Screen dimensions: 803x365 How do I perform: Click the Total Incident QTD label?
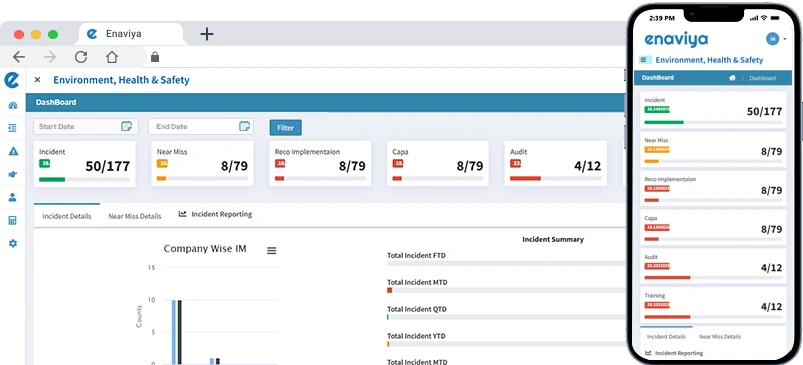coord(416,309)
